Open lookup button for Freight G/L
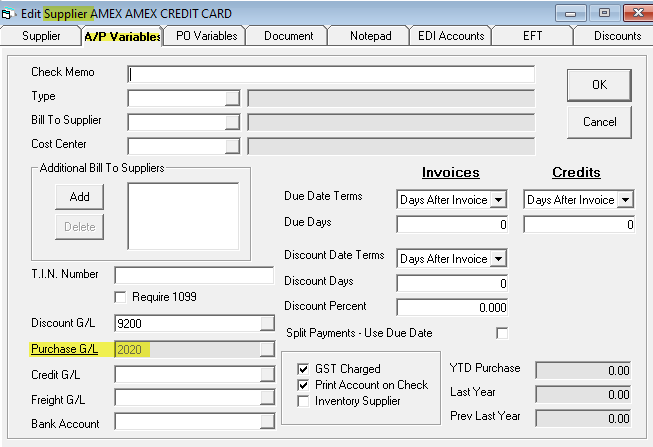Screen dimensions: 653x447 [x=267, y=399]
